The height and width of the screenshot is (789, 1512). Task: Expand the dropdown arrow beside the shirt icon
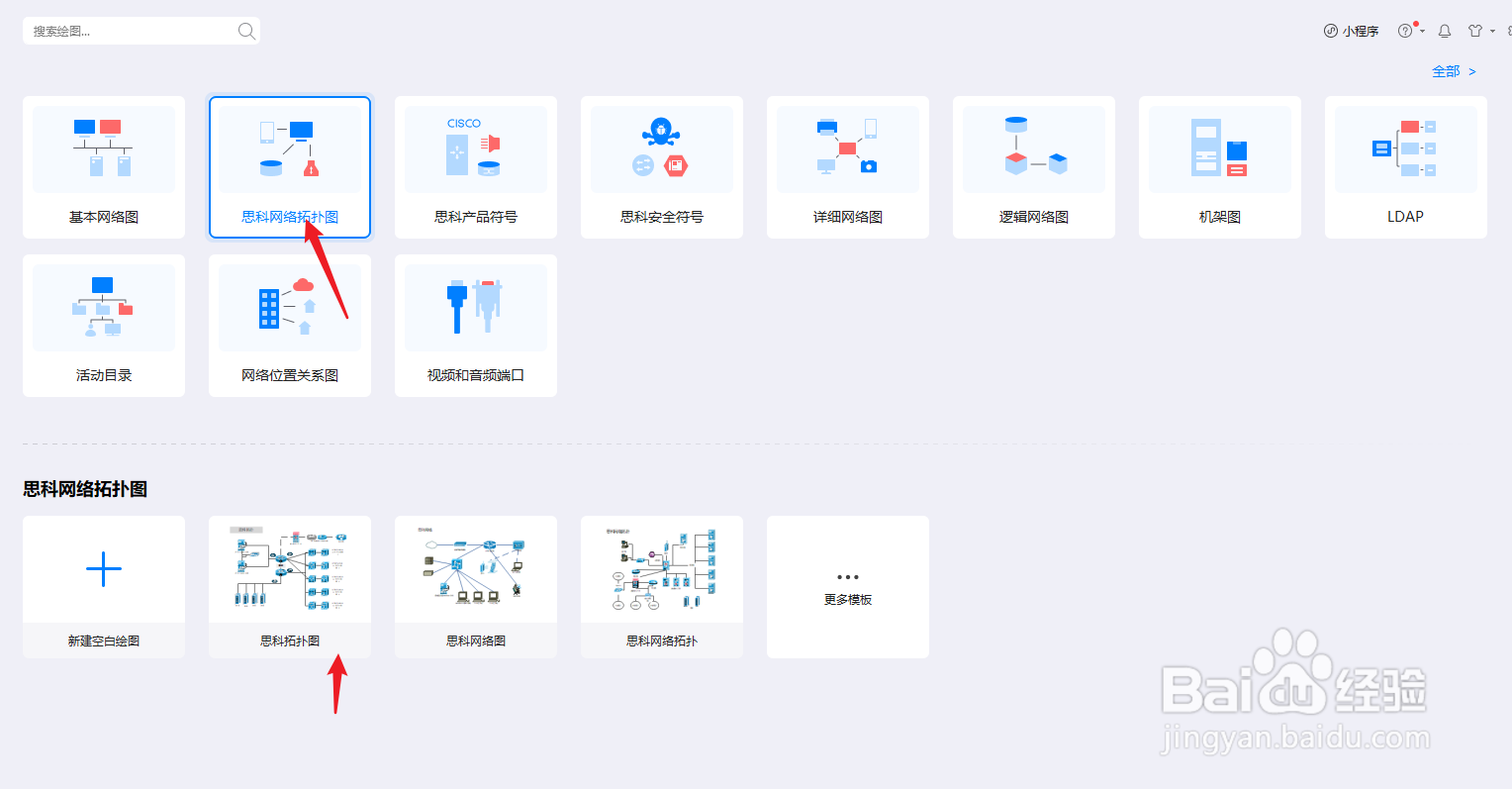pyautogui.click(x=1493, y=31)
